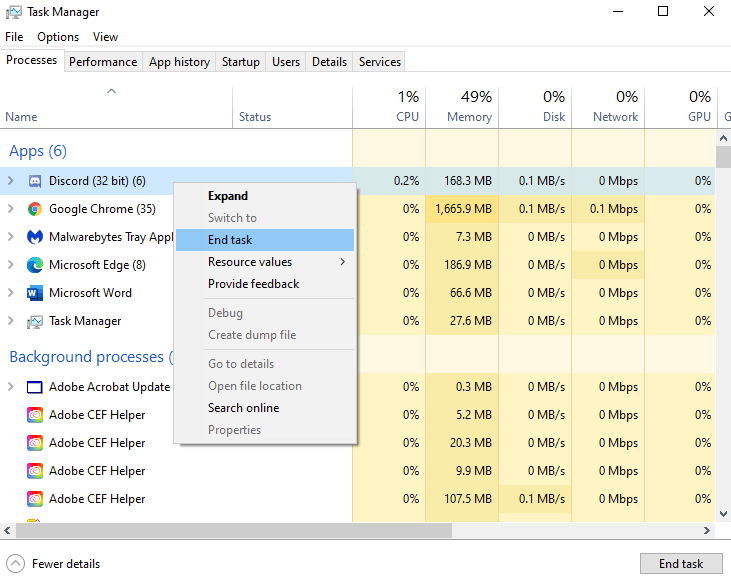Image resolution: width=731 pixels, height=585 pixels.
Task: Switch to the Details tab
Action: click(330, 62)
